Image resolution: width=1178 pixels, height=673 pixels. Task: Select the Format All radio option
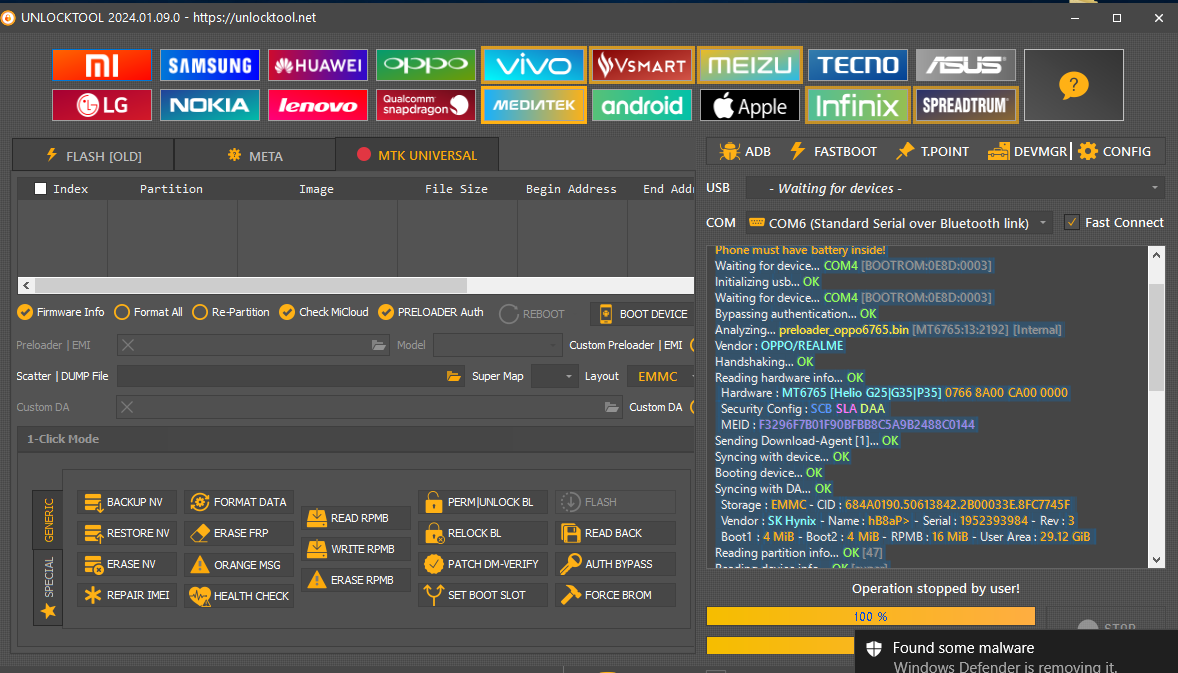coord(122,312)
